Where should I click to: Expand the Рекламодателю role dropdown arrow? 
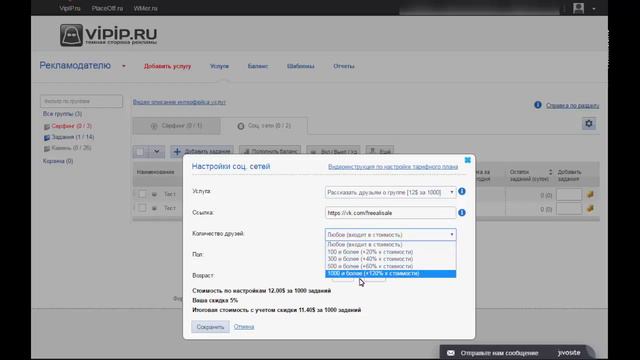pos(124,66)
